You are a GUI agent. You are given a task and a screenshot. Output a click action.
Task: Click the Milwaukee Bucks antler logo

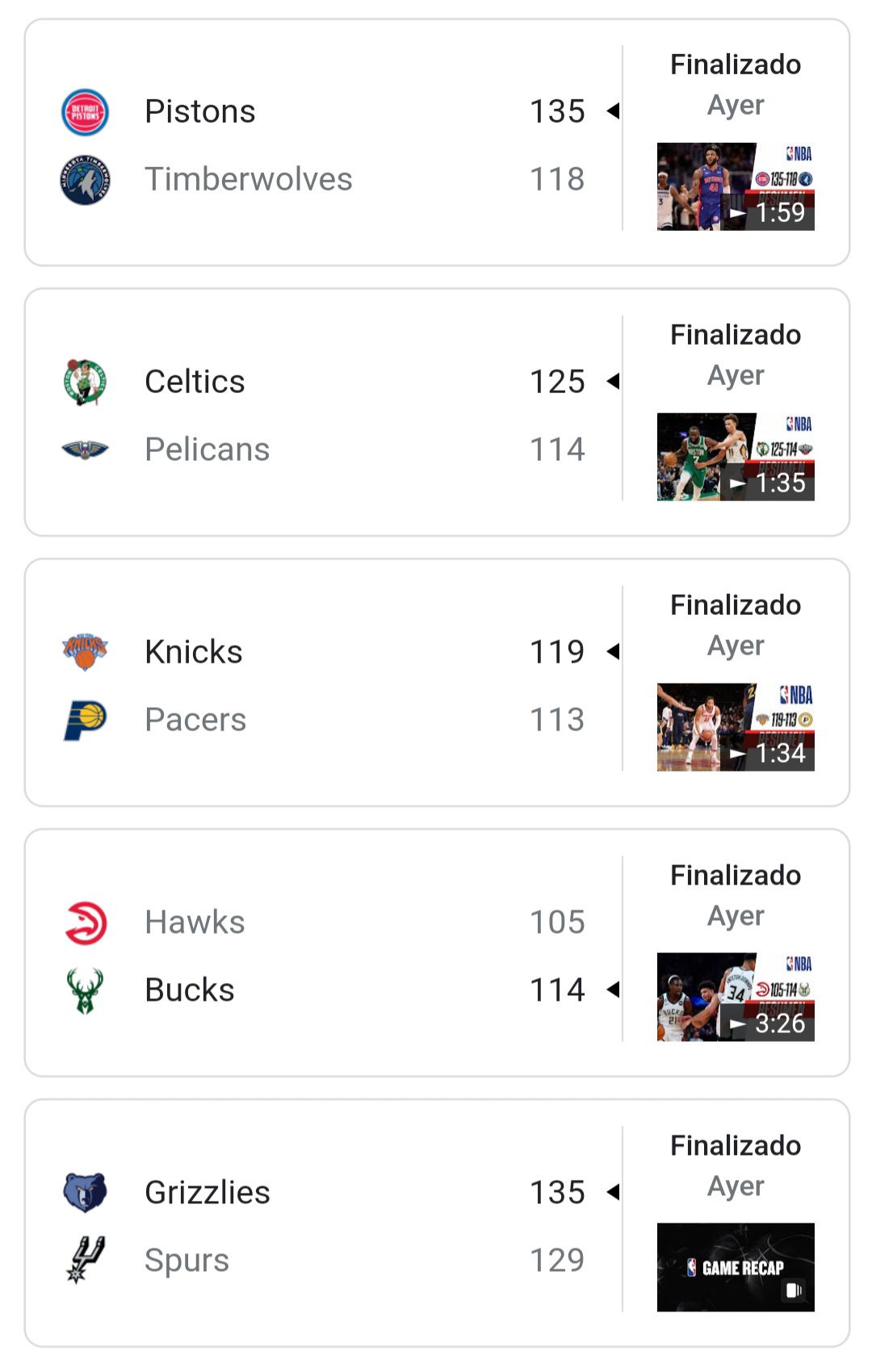pyautogui.click(x=85, y=990)
